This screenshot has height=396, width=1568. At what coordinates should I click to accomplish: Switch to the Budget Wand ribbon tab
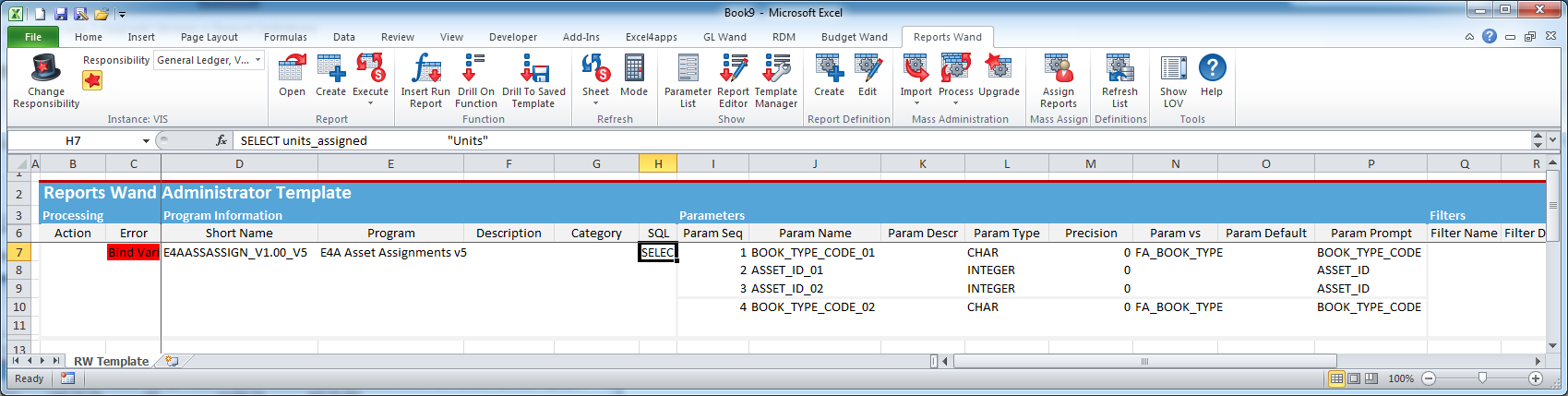pyautogui.click(x=855, y=37)
